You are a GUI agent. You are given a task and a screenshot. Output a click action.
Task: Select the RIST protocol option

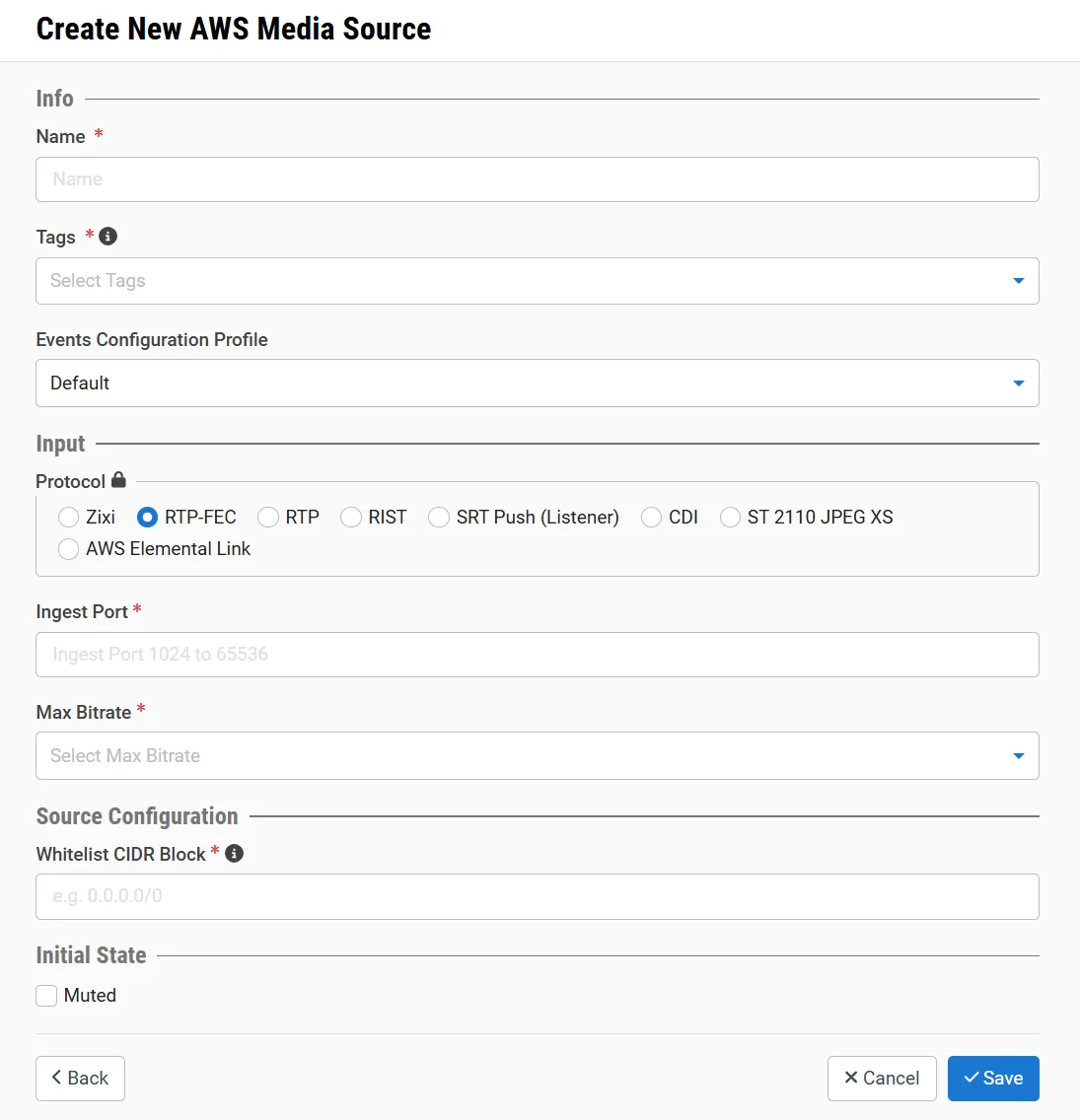(x=351, y=518)
